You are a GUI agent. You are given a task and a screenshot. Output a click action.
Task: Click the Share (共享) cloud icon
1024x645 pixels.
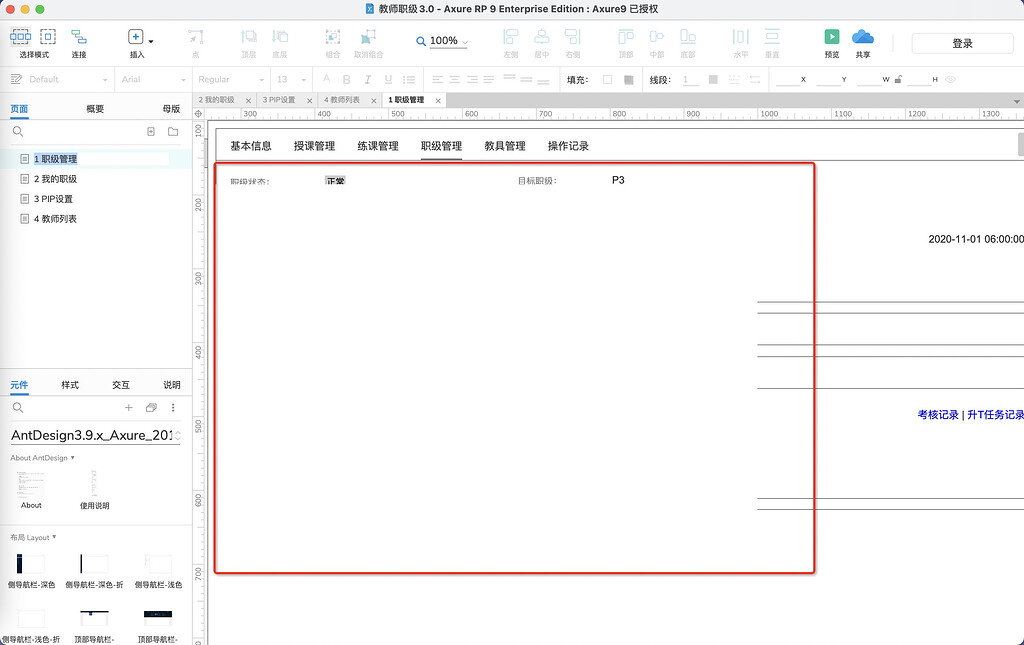coord(863,37)
